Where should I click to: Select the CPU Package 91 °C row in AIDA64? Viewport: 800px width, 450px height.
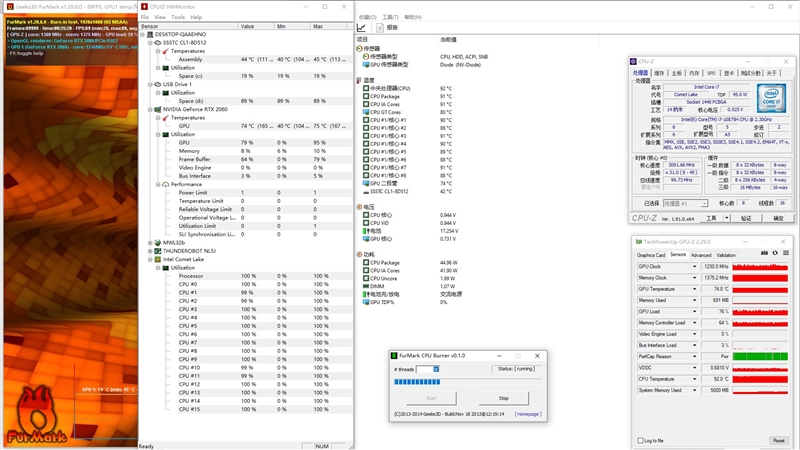click(x=408, y=96)
